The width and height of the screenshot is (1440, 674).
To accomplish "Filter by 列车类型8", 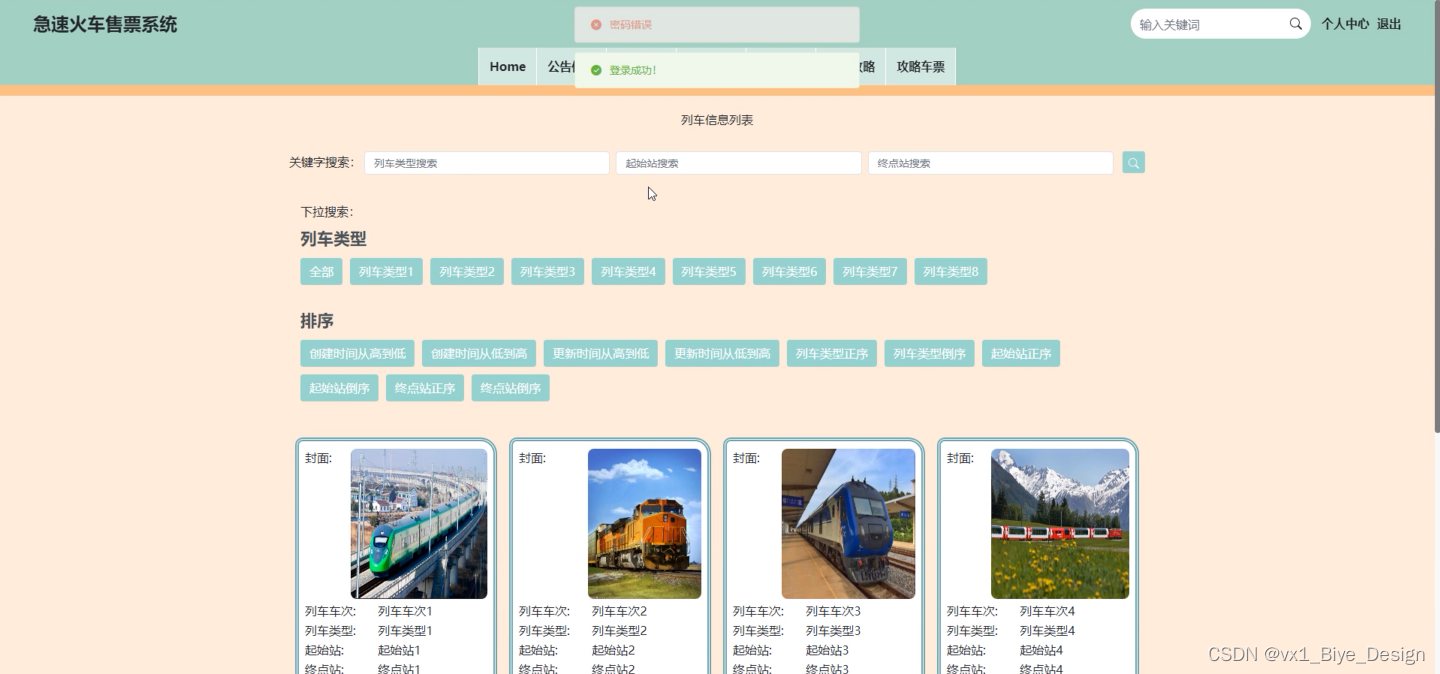I will 951,272.
